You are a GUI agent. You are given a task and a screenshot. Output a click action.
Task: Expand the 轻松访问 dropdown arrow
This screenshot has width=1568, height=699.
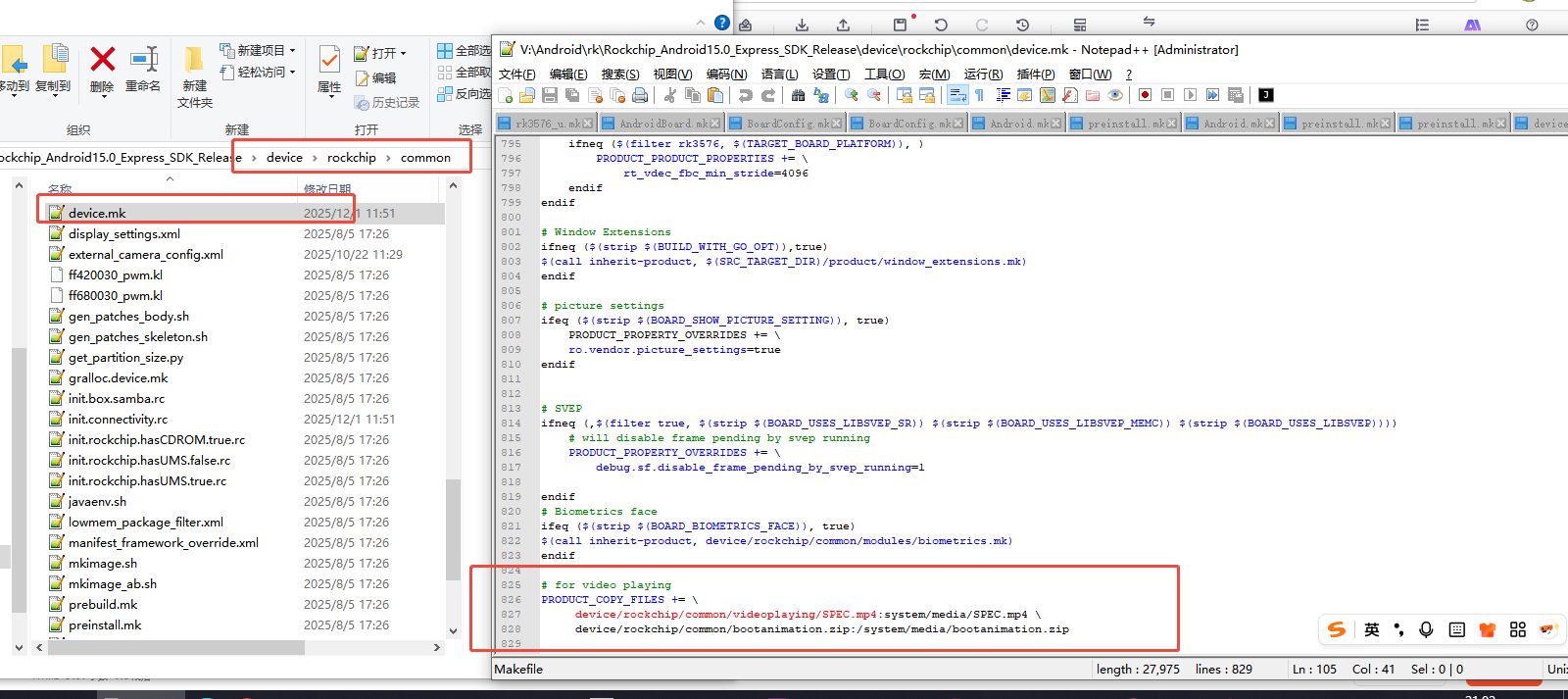pyautogui.click(x=292, y=73)
